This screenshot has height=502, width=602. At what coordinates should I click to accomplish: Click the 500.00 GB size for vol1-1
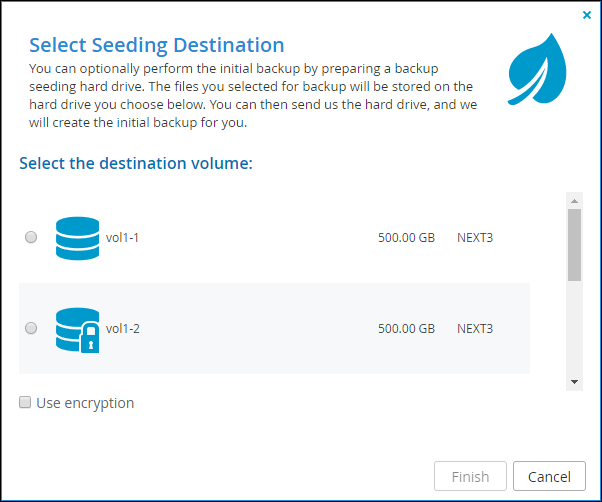point(406,238)
